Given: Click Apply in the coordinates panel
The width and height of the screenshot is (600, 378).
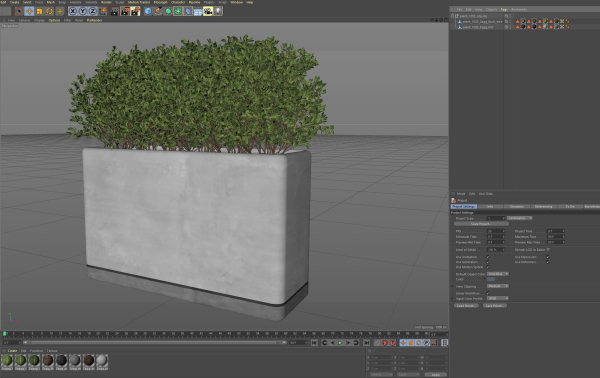Looking at the screenshot, I should [435, 375].
